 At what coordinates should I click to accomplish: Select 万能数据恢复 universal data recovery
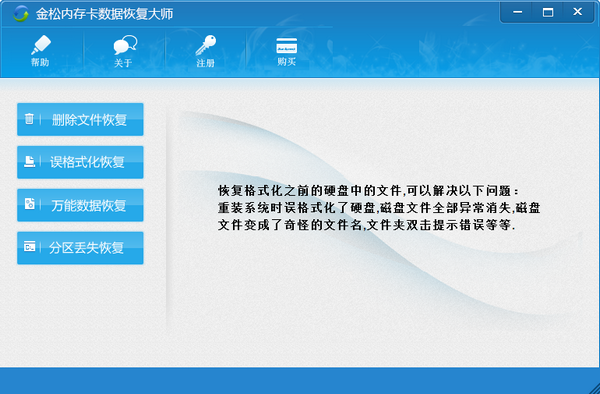[80, 205]
